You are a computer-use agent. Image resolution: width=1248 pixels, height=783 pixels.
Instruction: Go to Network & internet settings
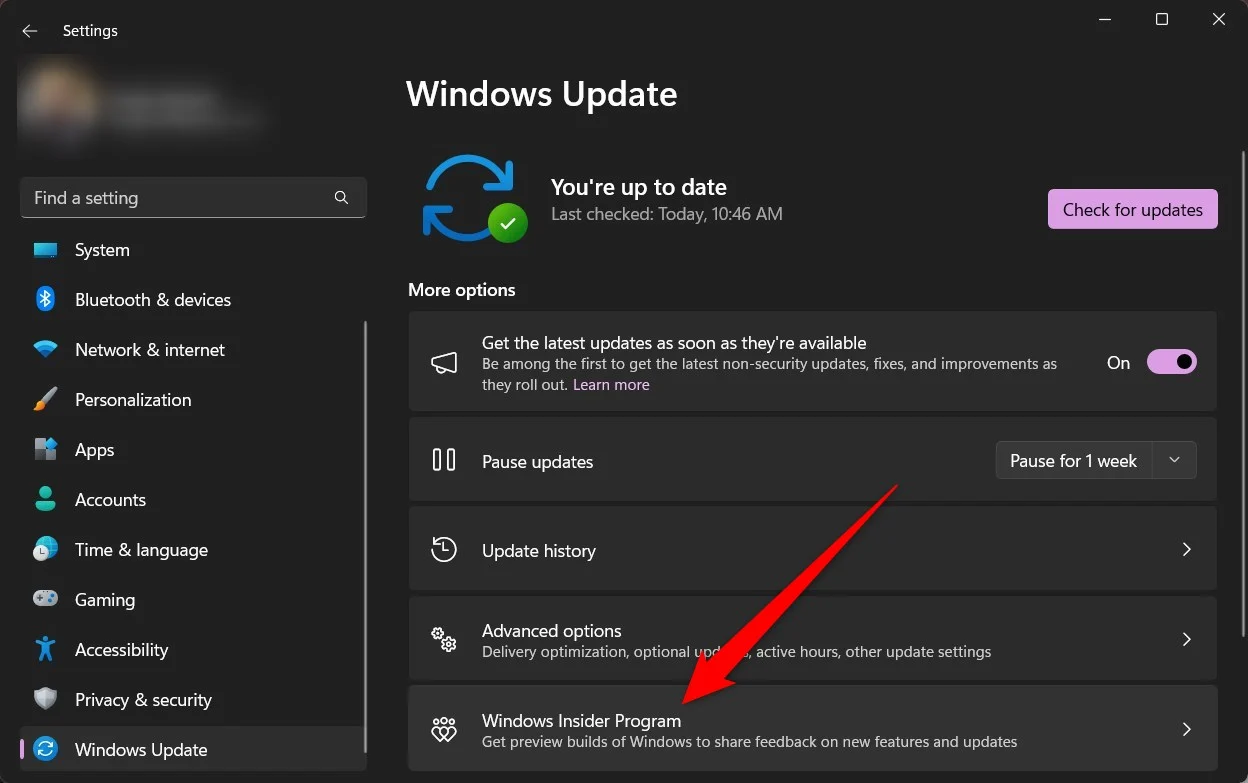click(x=193, y=350)
